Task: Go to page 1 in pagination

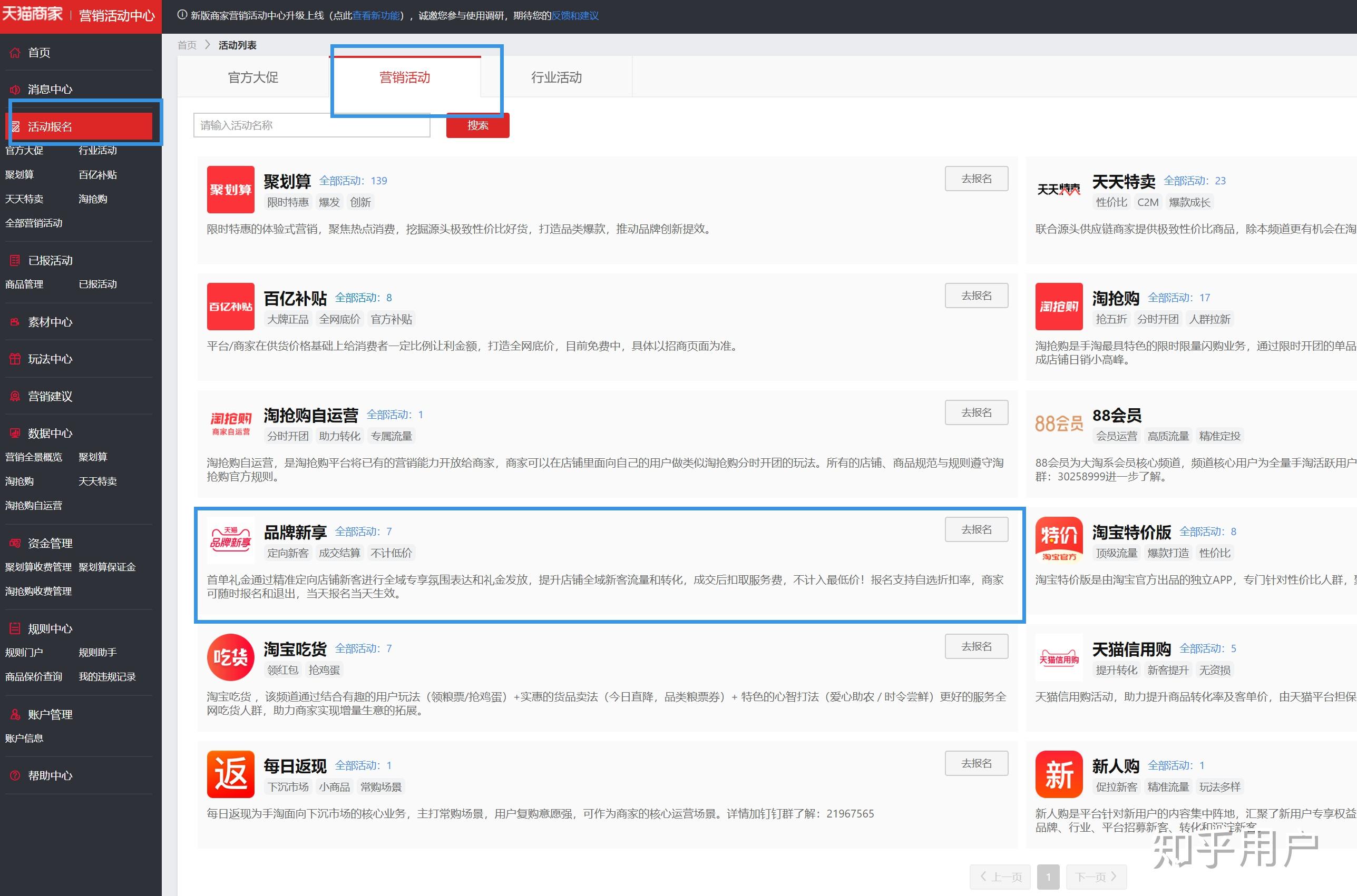Action: 1048,877
